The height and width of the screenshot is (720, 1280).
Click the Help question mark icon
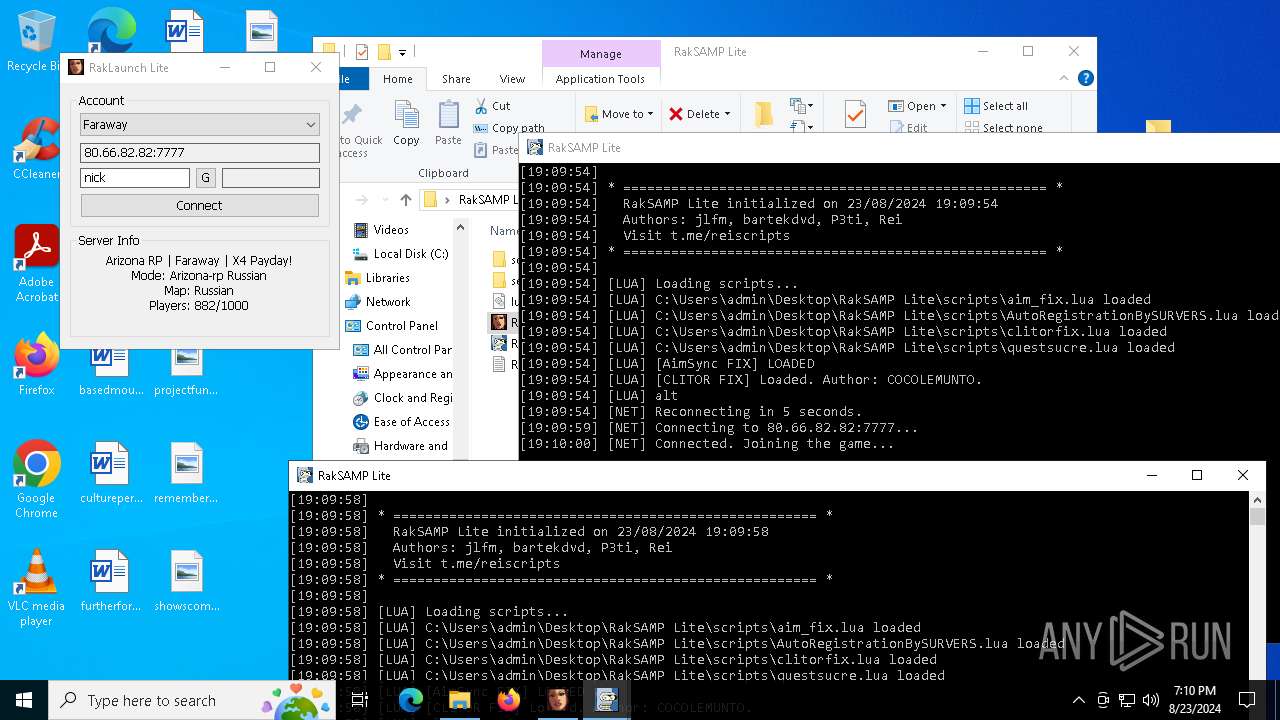[1086, 78]
